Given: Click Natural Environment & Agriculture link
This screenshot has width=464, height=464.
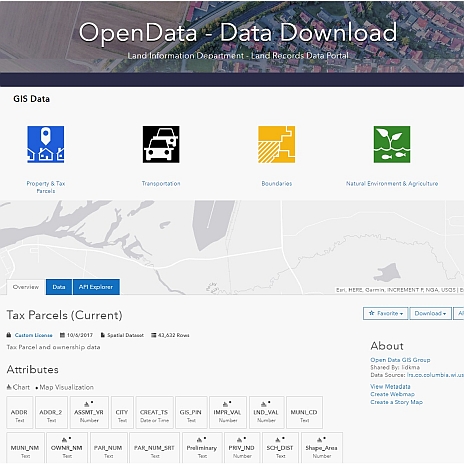Looking at the screenshot, I should (x=392, y=184).
